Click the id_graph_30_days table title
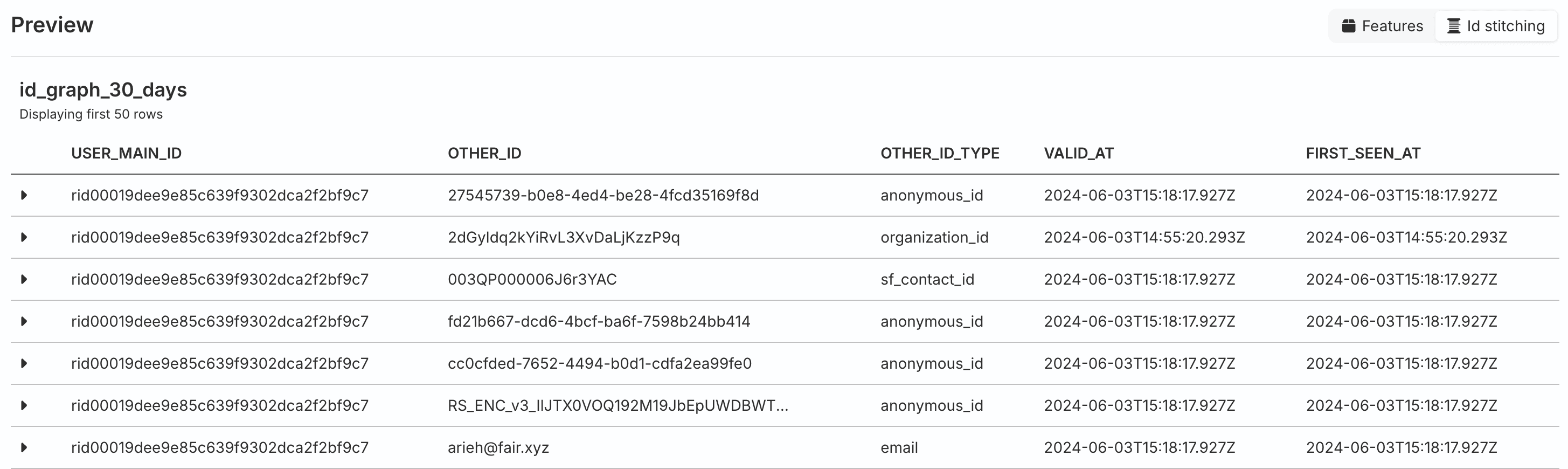Screen dimensions: 1568x469 pos(103,89)
